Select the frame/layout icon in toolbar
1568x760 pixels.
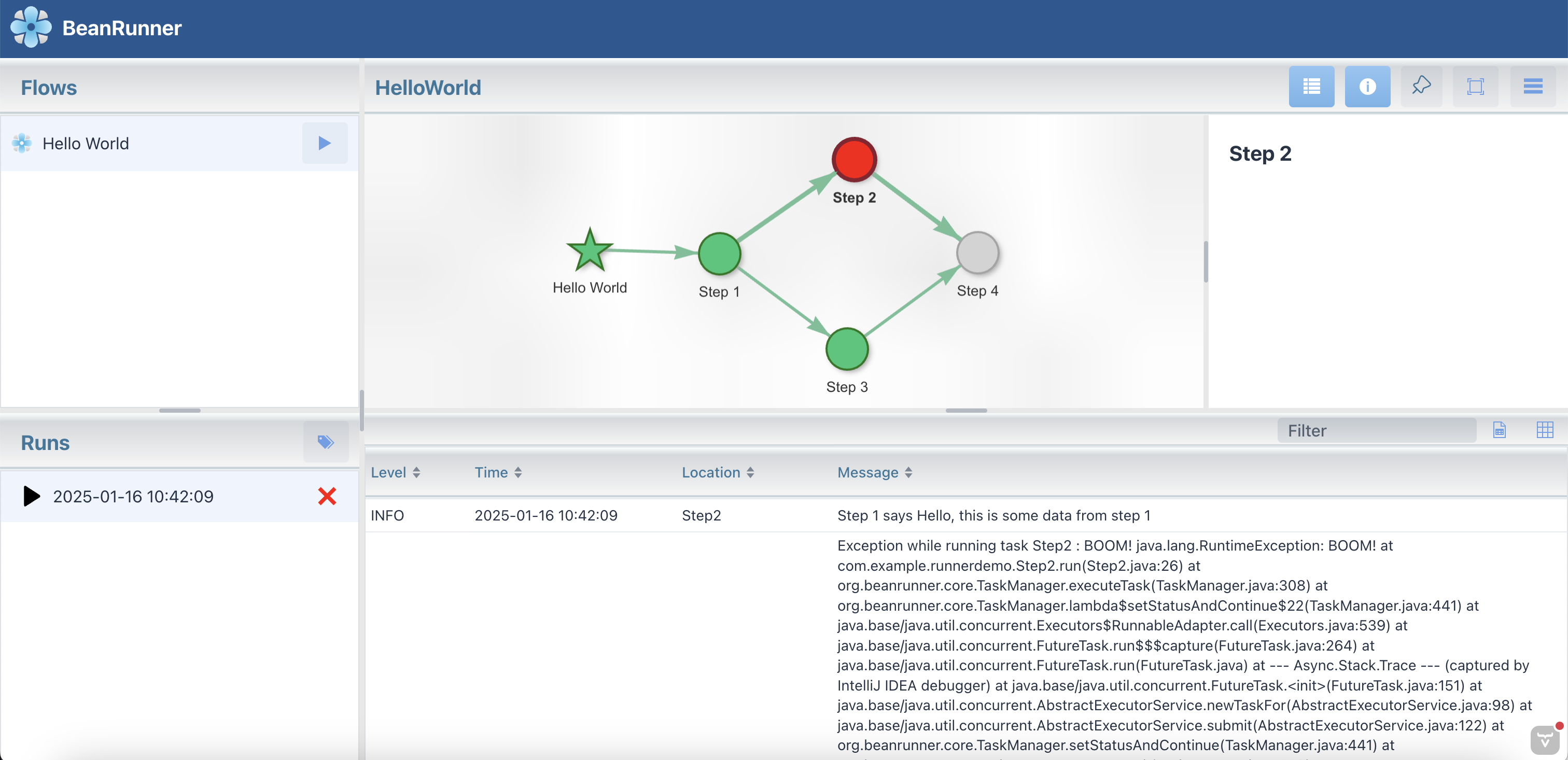(x=1477, y=87)
